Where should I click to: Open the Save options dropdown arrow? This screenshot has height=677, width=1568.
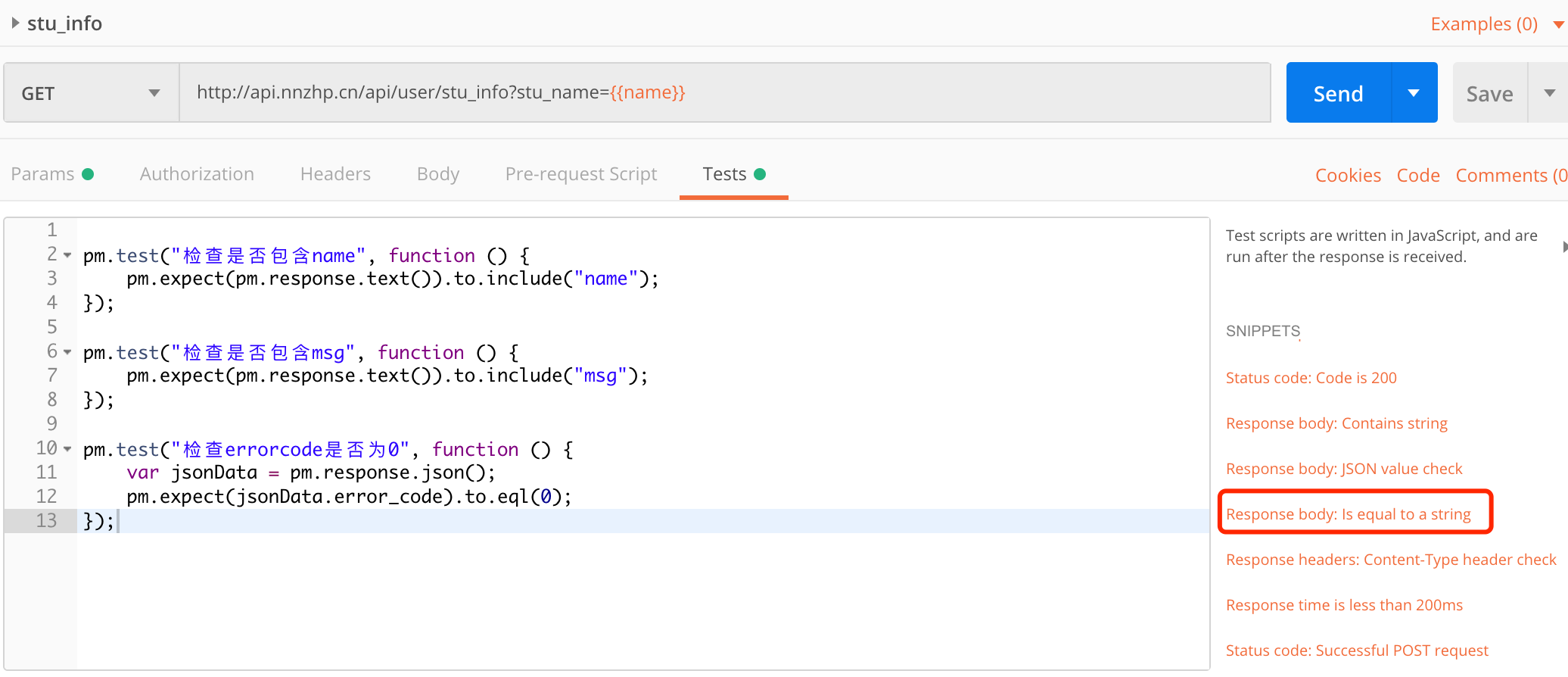(x=1549, y=93)
